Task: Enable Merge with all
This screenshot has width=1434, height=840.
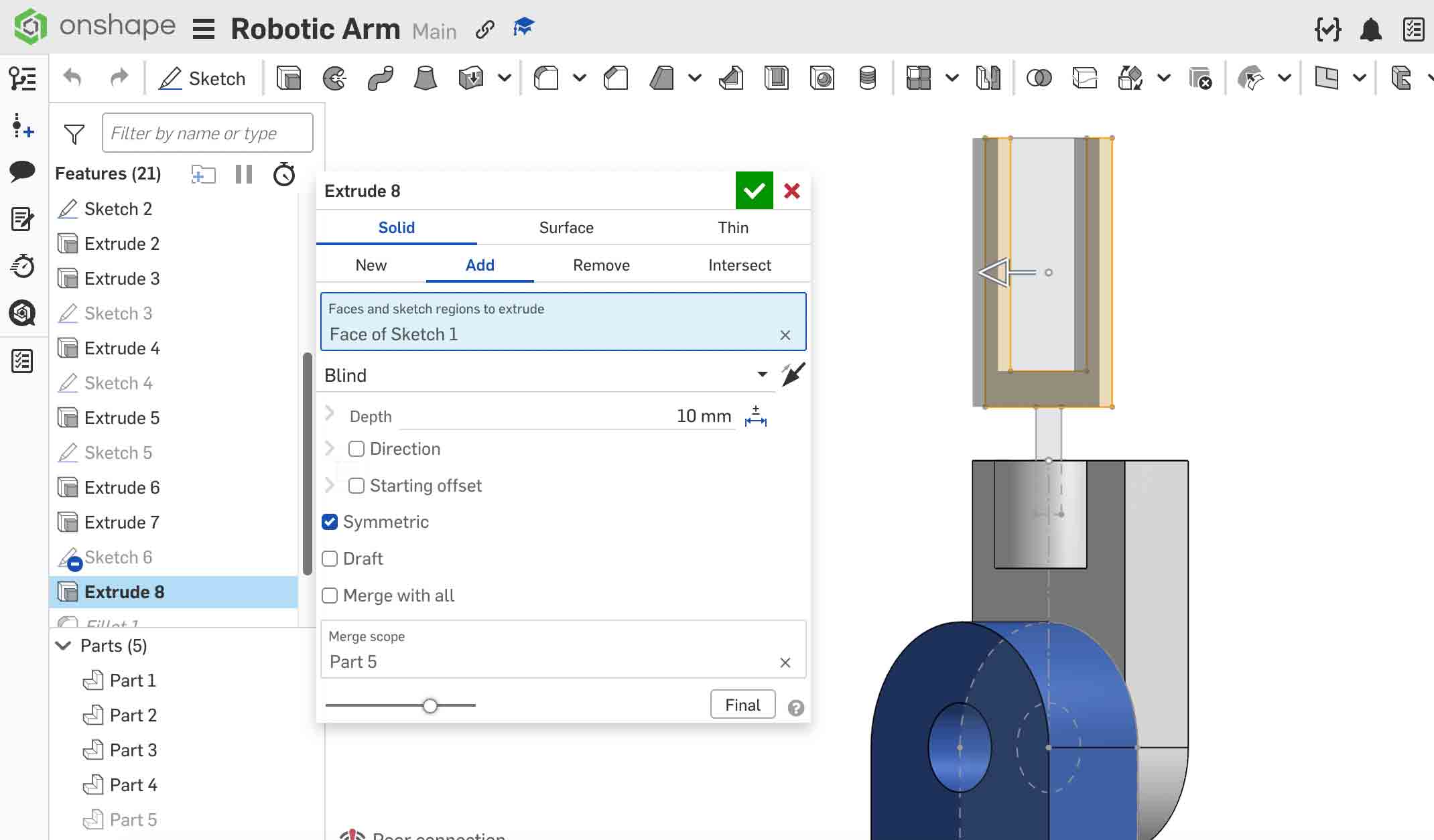Action: coord(329,595)
